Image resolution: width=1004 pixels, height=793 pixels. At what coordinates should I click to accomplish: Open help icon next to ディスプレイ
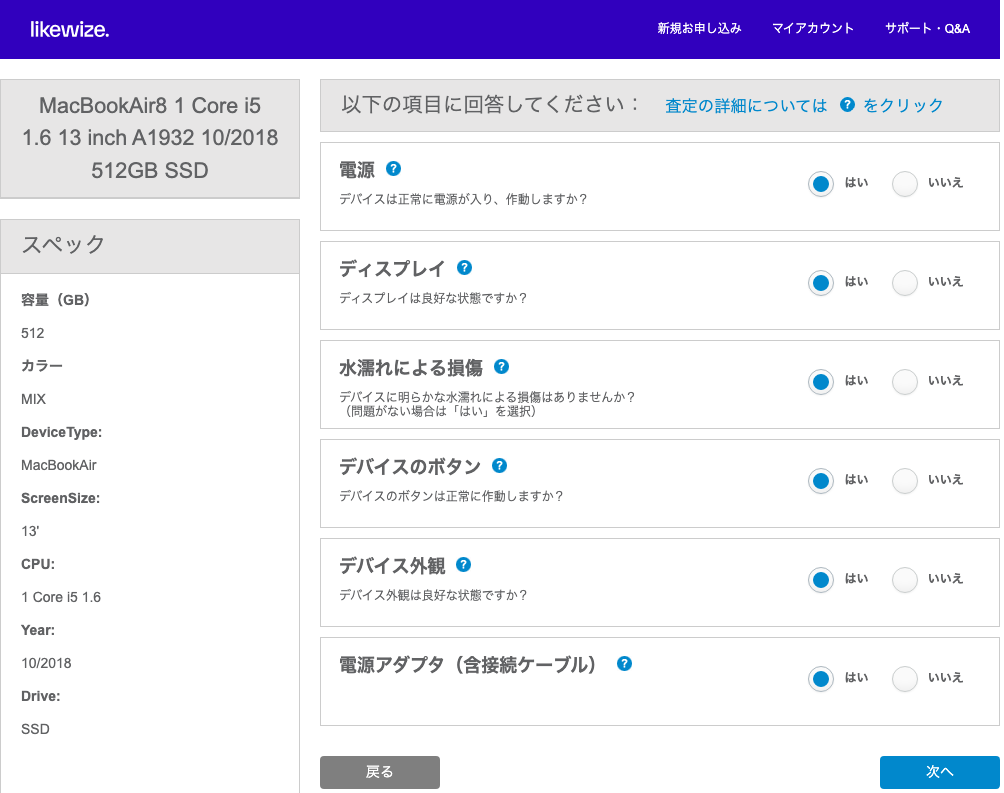(x=464, y=268)
